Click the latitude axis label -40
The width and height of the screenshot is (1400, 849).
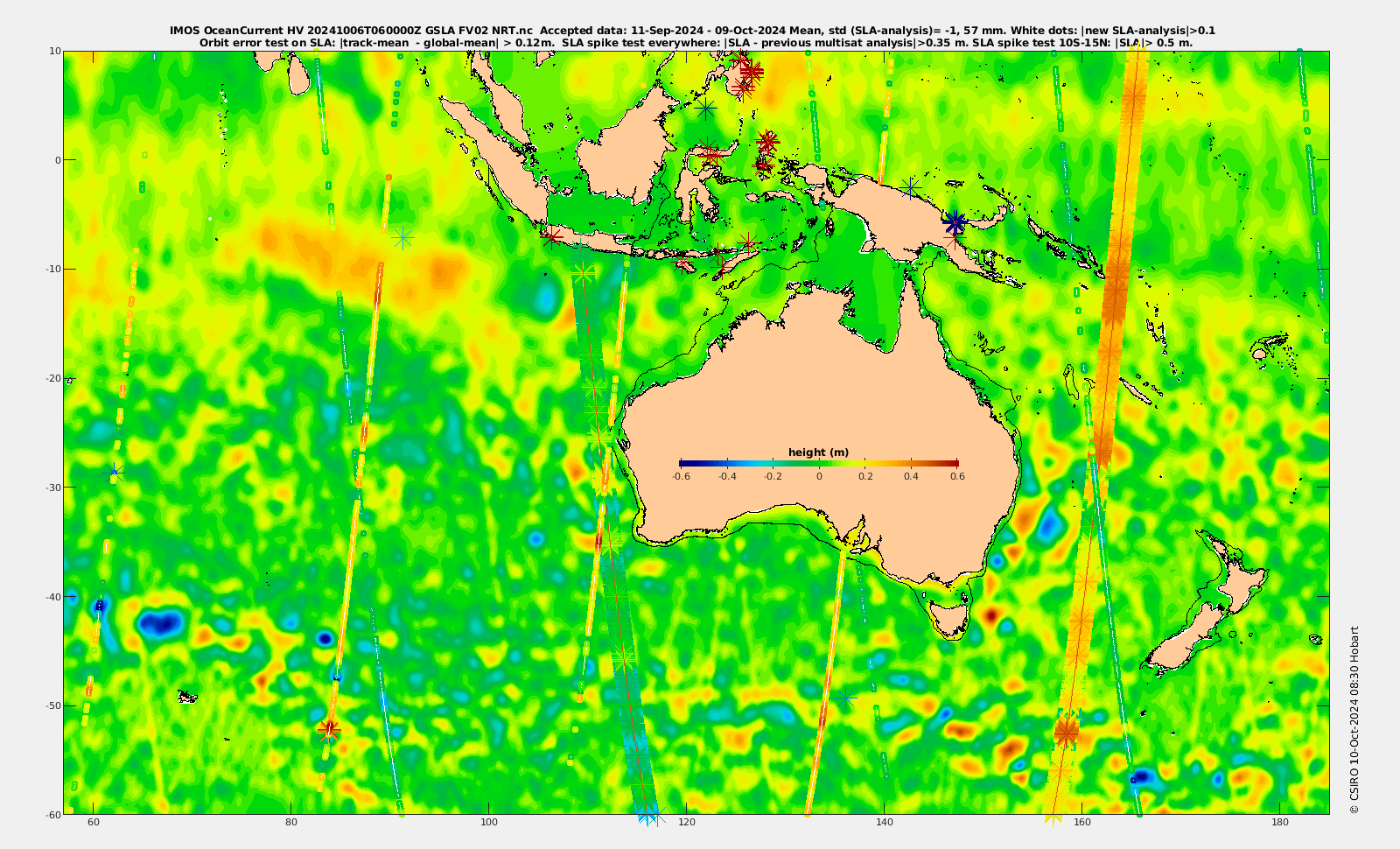(x=52, y=596)
